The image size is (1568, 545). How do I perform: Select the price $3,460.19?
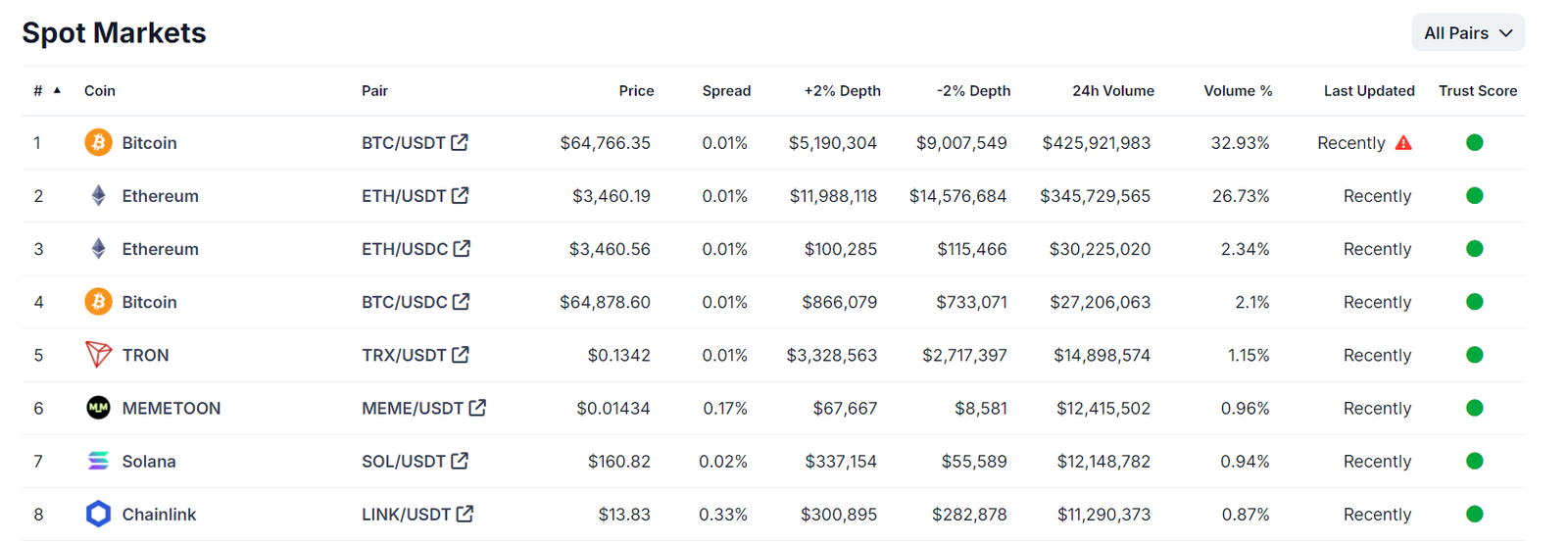[x=612, y=196]
